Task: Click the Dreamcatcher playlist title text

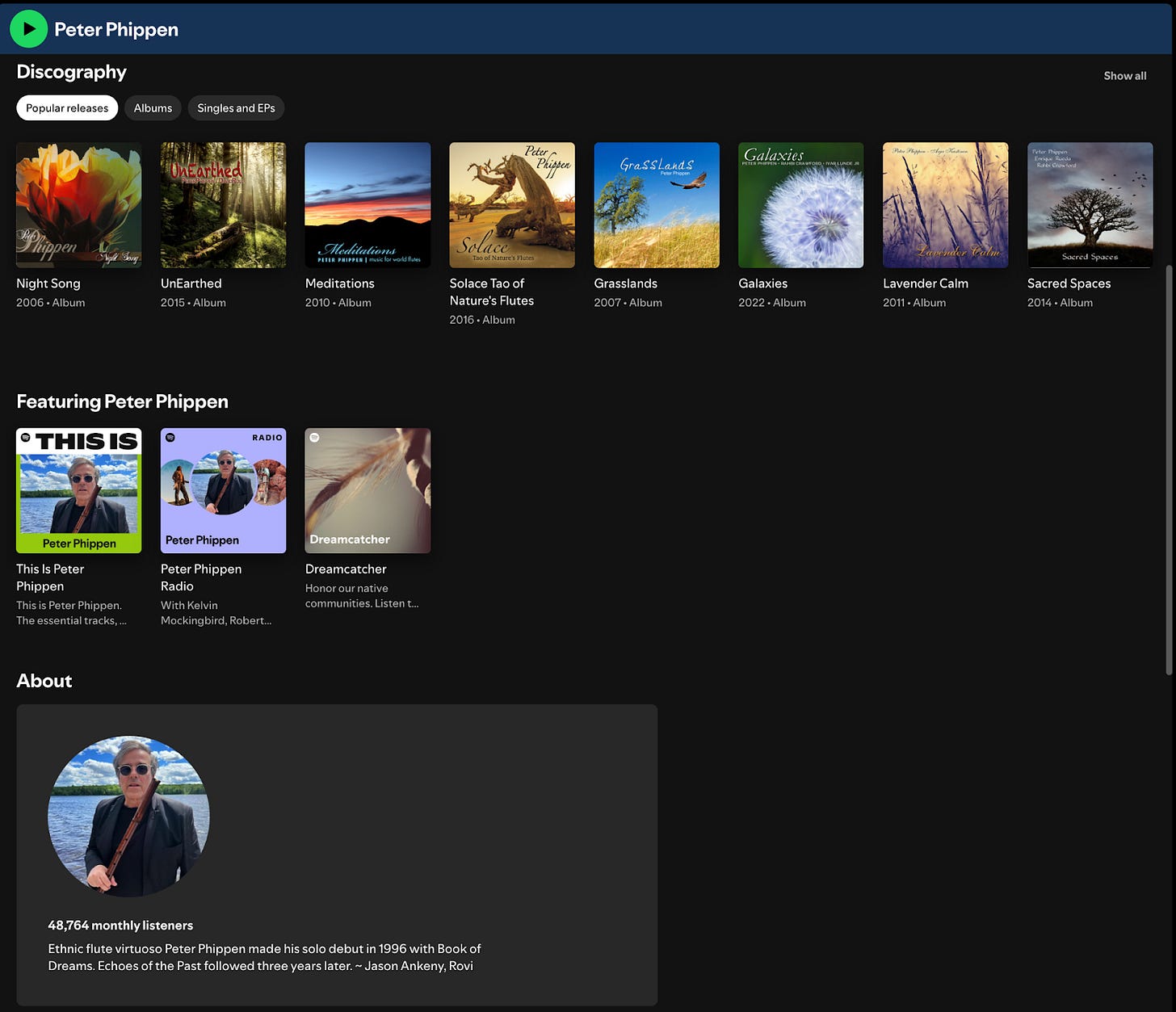Action: (x=346, y=569)
